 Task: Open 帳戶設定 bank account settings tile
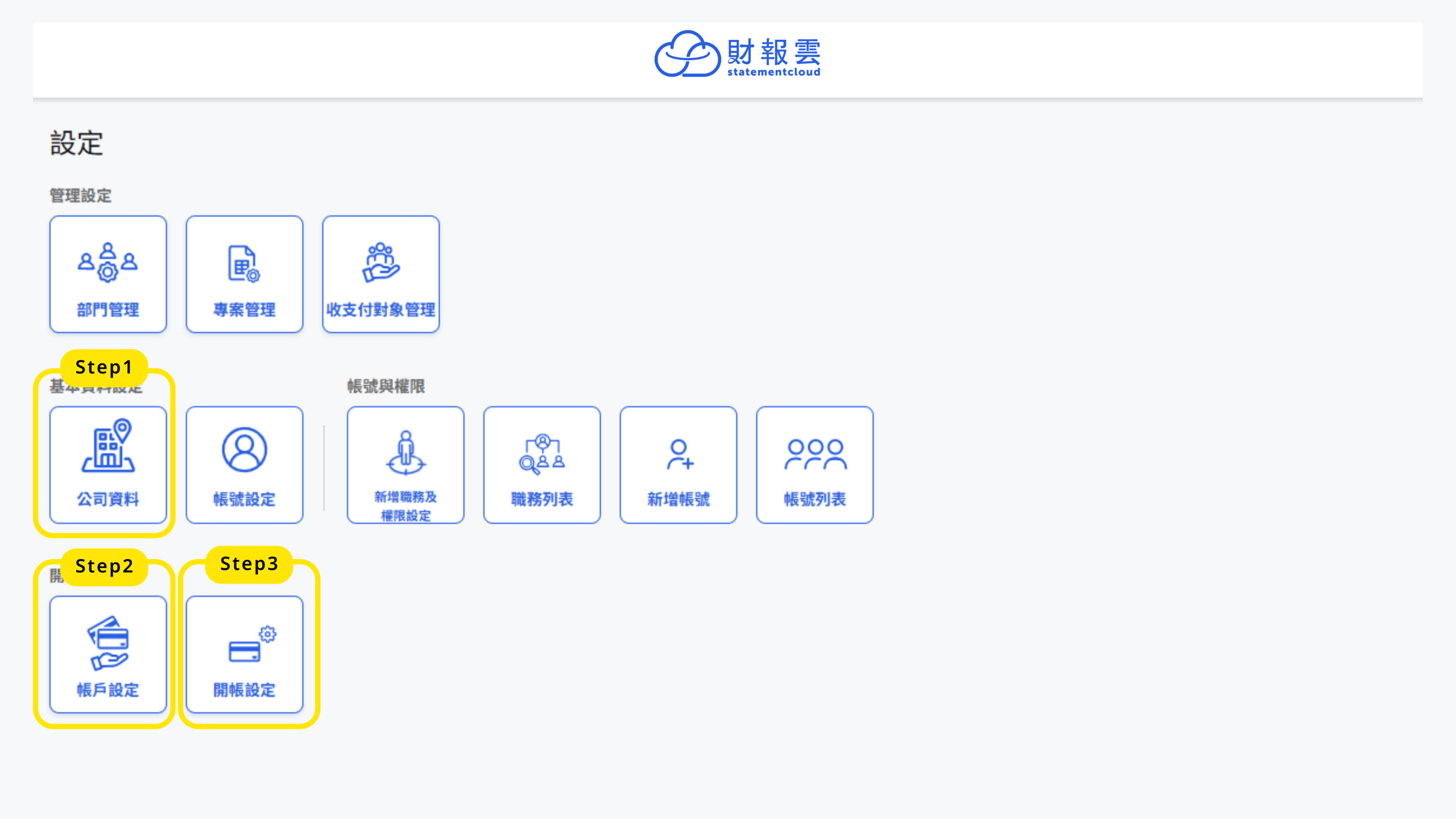tap(108, 655)
